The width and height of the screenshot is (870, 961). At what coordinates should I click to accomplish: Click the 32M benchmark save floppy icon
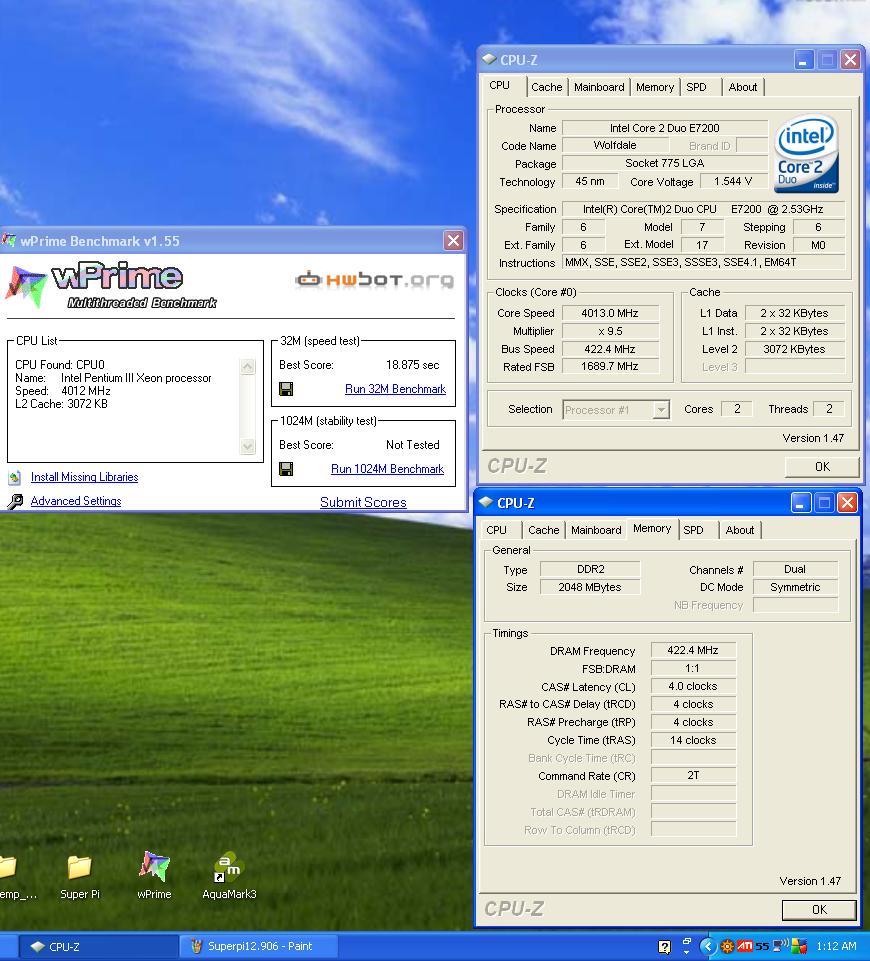point(286,389)
